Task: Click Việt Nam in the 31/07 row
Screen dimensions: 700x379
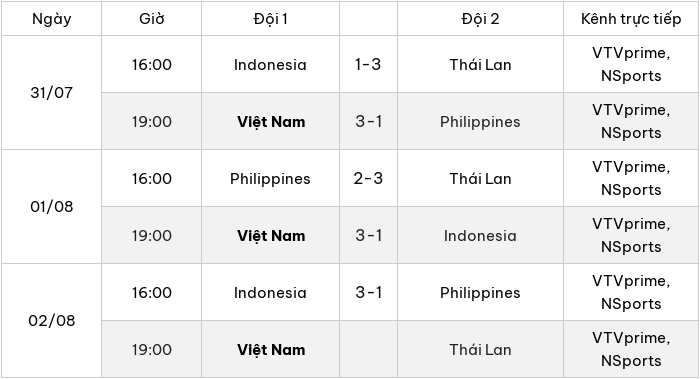Action: pos(271,121)
